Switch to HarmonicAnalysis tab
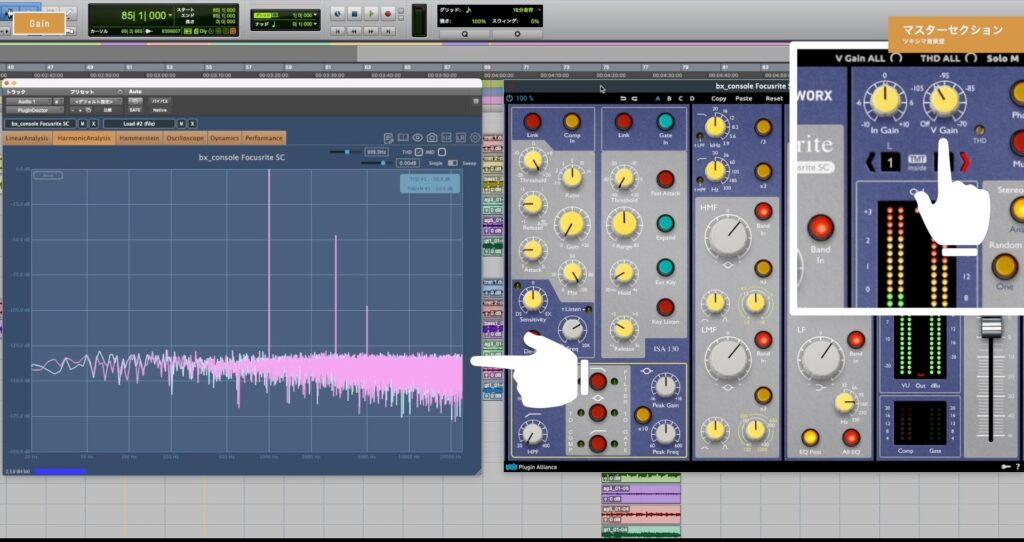1024x542 pixels. click(x=84, y=138)
